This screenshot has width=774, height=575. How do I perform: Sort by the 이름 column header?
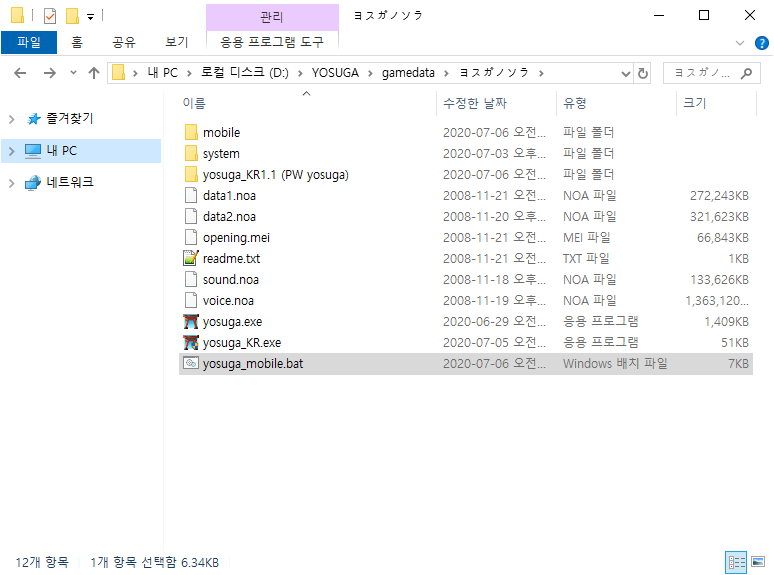click(x=194, y=103)
